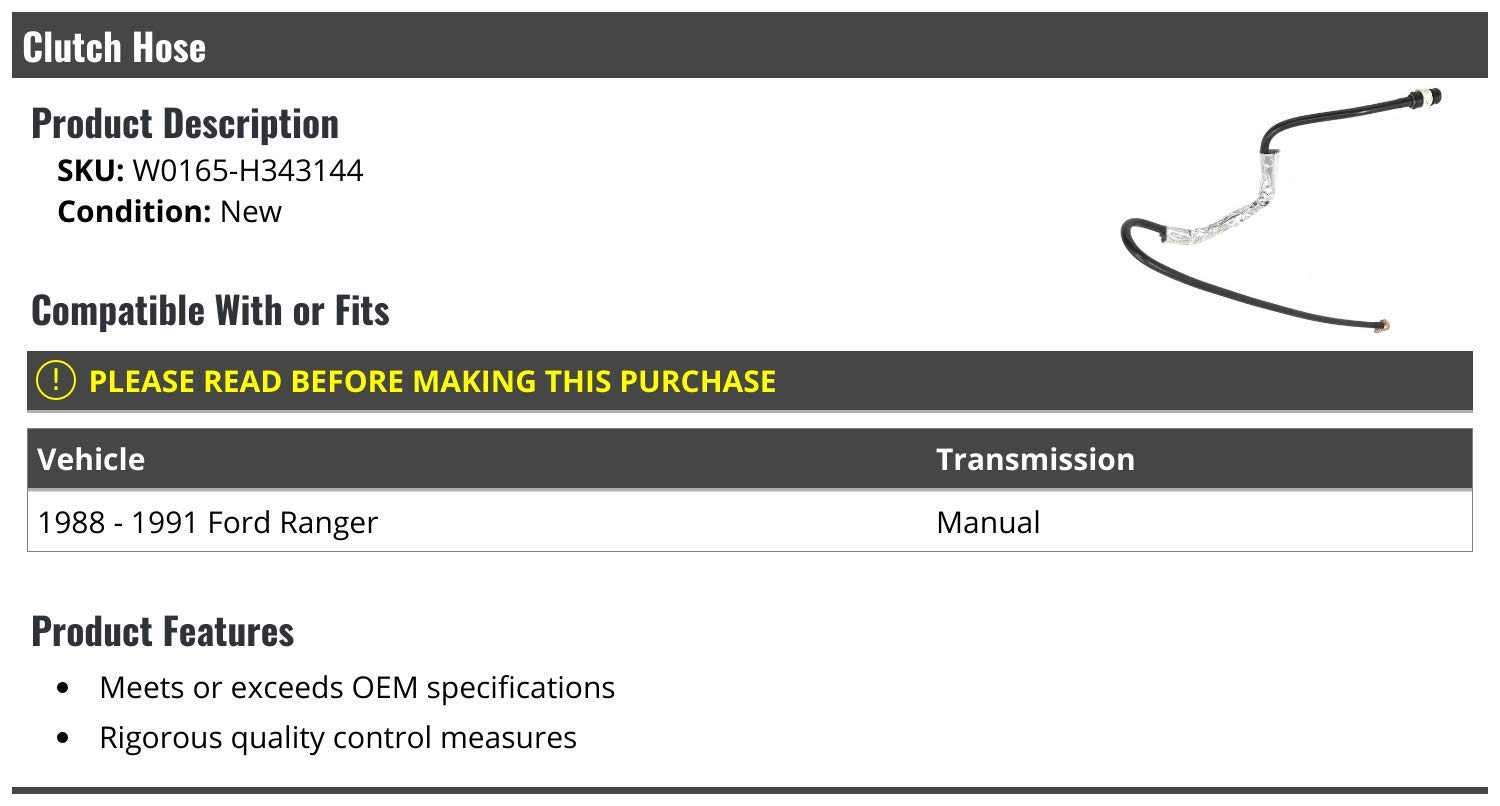This screenshot has width=1500, height=806.
Task: Select Meets or exceeds OEM specifications text
Action: [x=357, y=688]
